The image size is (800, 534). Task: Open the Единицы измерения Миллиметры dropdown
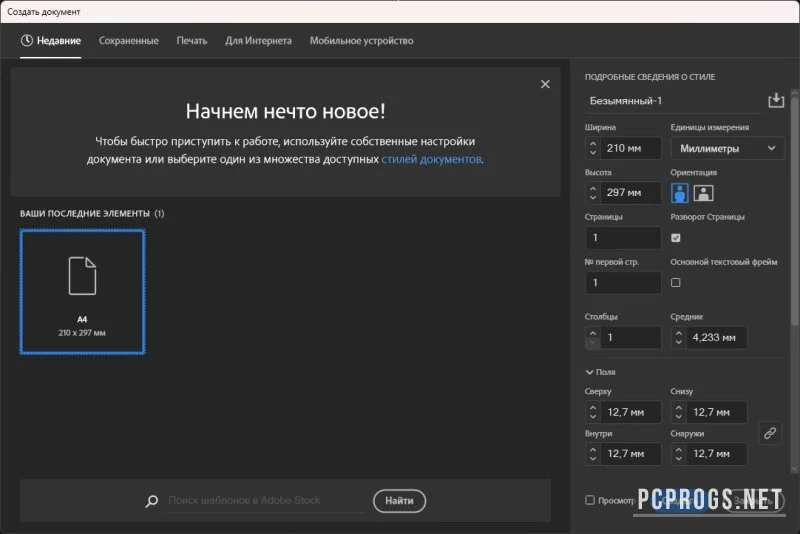click(727, 148)
